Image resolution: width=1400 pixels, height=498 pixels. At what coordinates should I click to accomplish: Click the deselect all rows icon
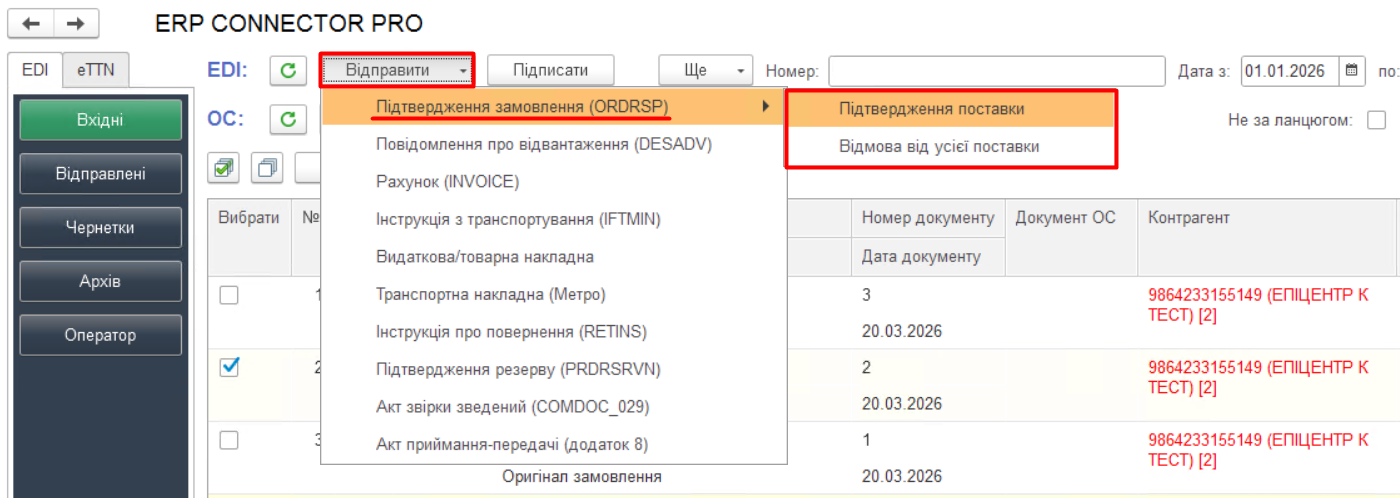267,167
